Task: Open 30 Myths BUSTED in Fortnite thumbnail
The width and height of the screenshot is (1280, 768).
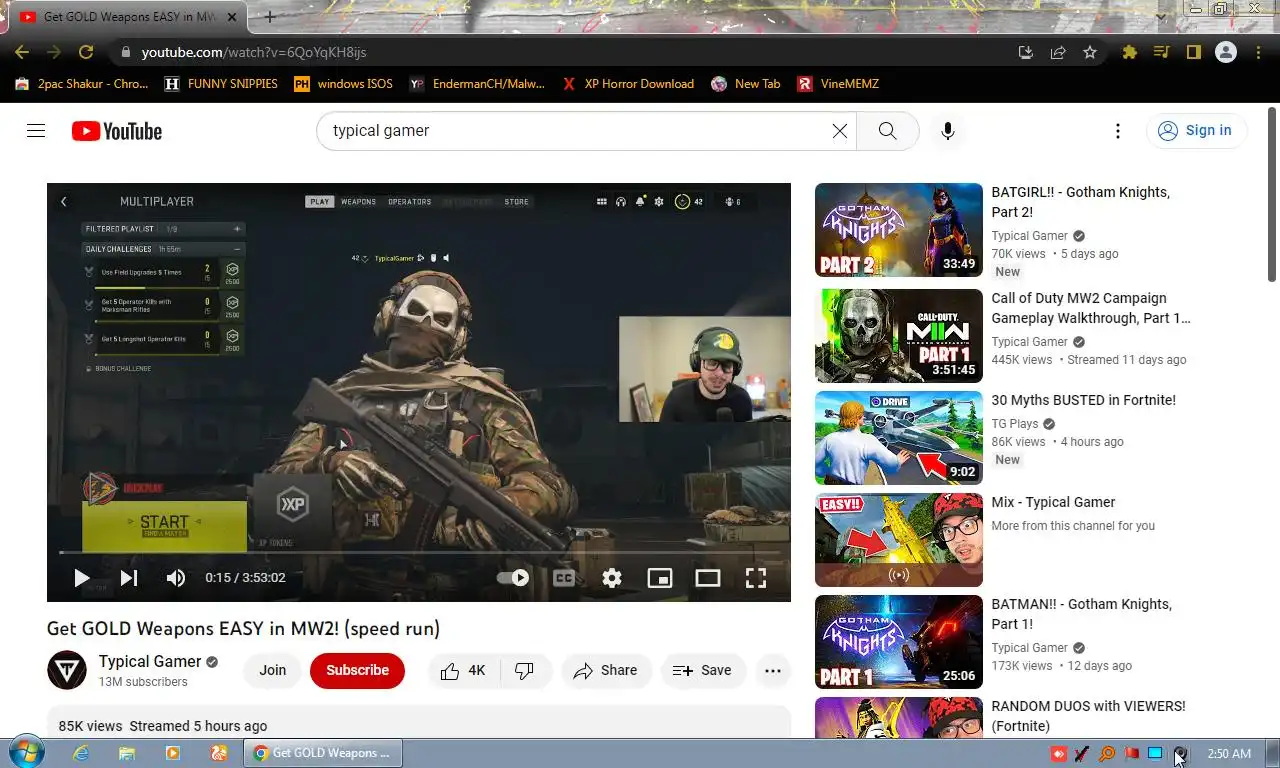Action: [899, 438]
